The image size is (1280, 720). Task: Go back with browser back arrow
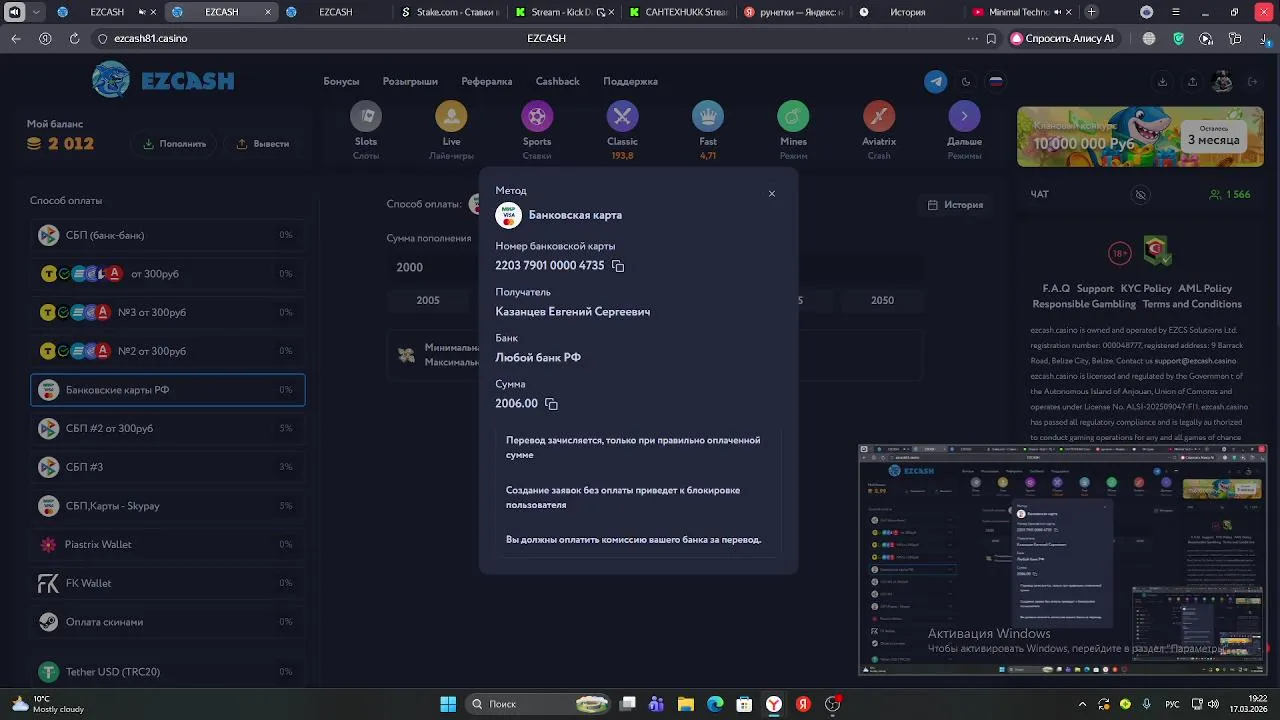pos(16,38)
